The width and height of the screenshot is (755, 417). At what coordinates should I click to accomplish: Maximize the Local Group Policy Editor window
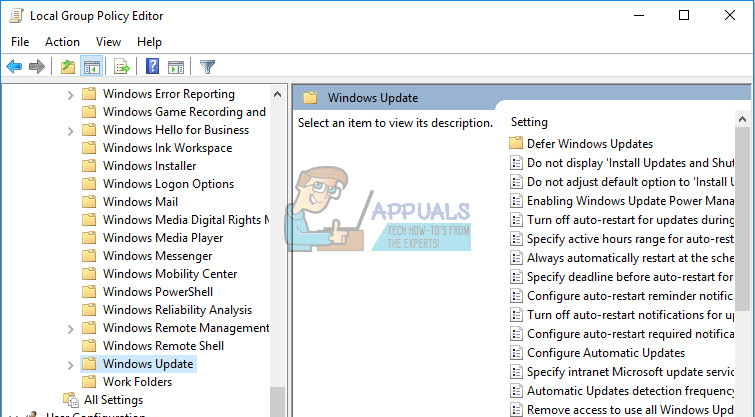click(x=684, y=15)
